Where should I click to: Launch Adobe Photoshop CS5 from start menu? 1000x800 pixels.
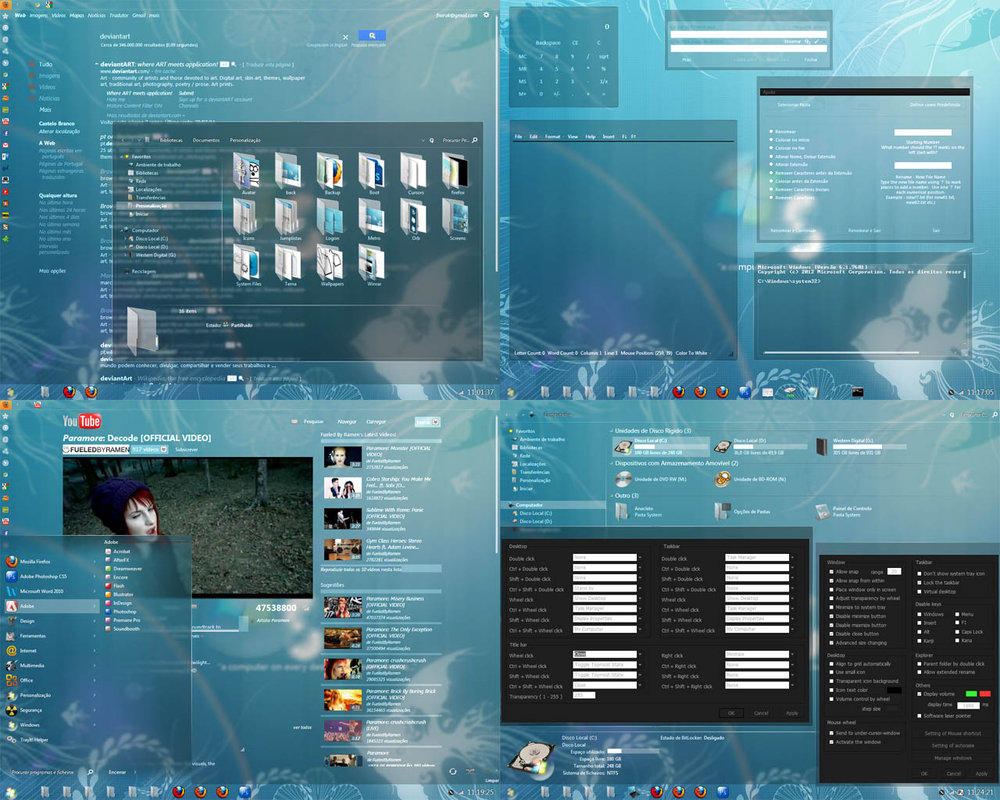click(42, 576)
